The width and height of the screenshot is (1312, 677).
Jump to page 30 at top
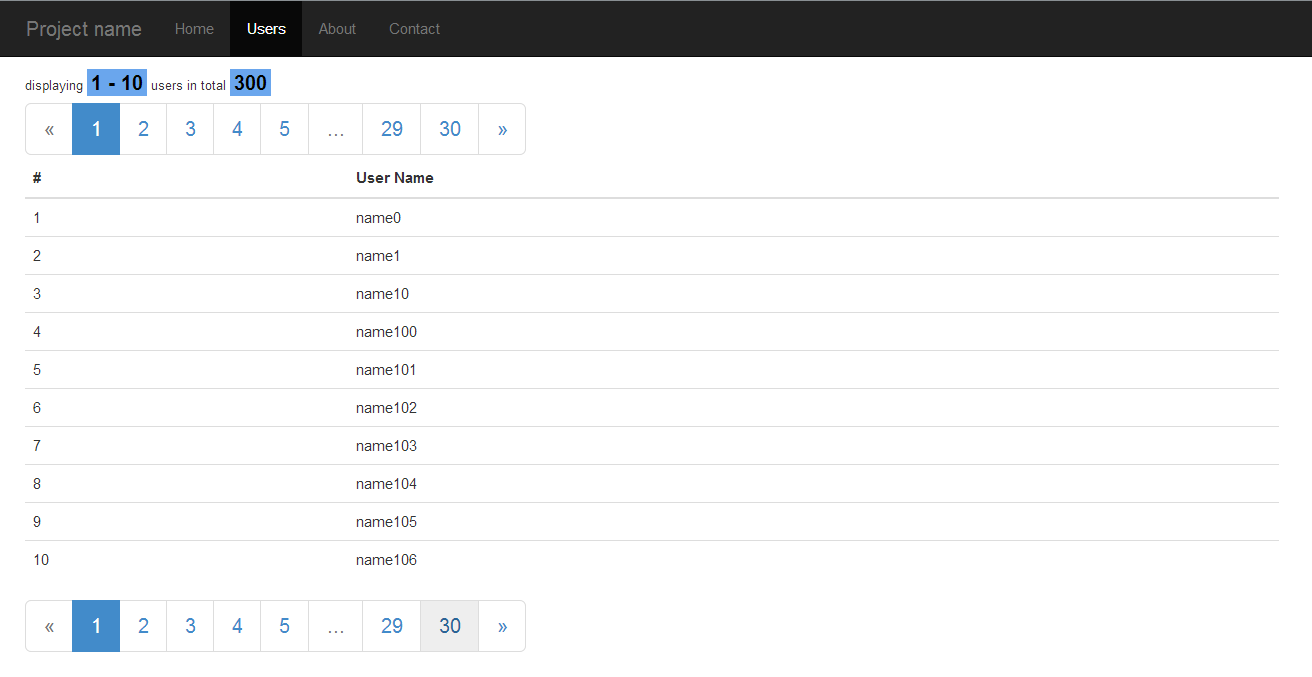(449, 128)
